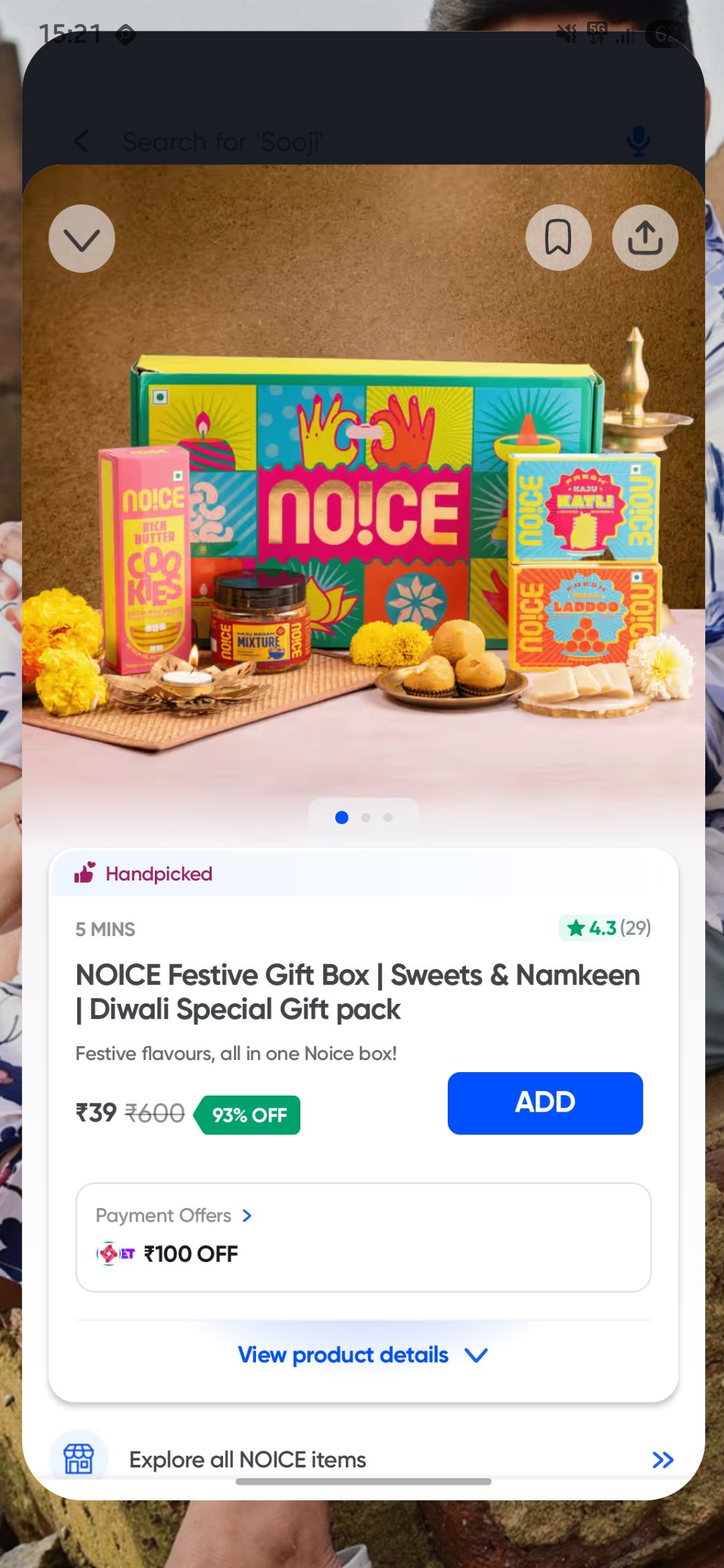This screenshot has height=1568, width=724.
Task: Tap the ET payment offer logo
Action: click(x=116, y=1253)
